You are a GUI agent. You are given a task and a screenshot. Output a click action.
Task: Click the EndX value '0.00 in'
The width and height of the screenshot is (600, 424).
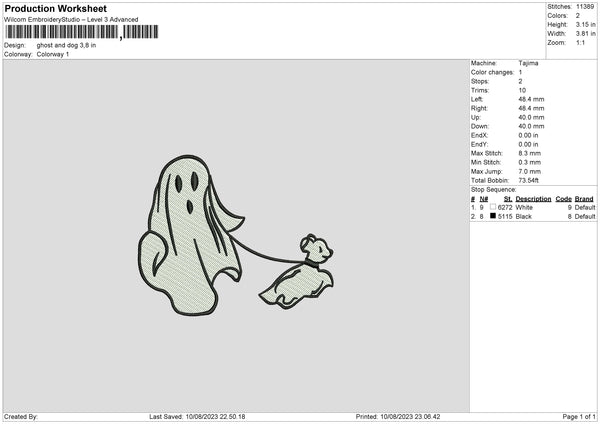click(528, 135)
